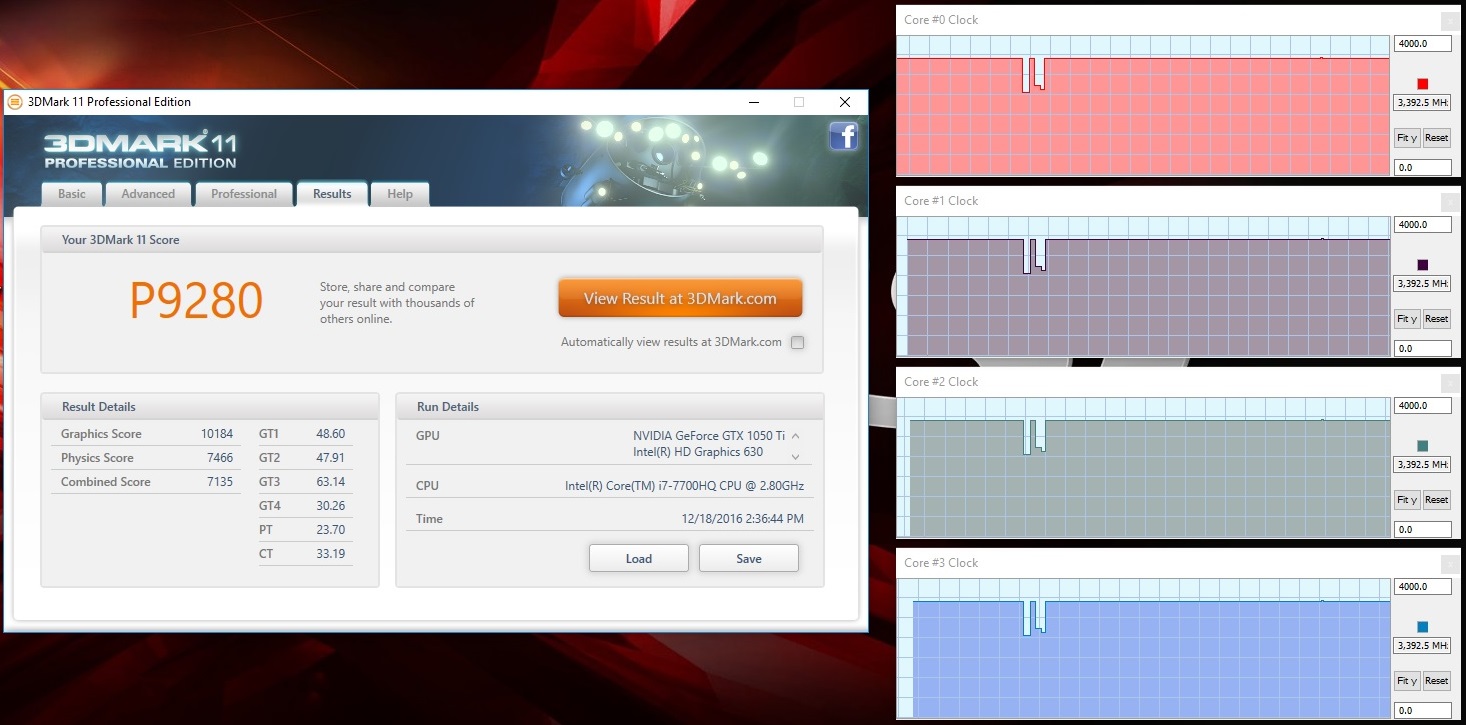The width and height of the screenshot is (1466, 725).
Task: Click Core #3 current value 3,392.5 MHz field
Action: pyautogui.click(x=1422, y=646)
